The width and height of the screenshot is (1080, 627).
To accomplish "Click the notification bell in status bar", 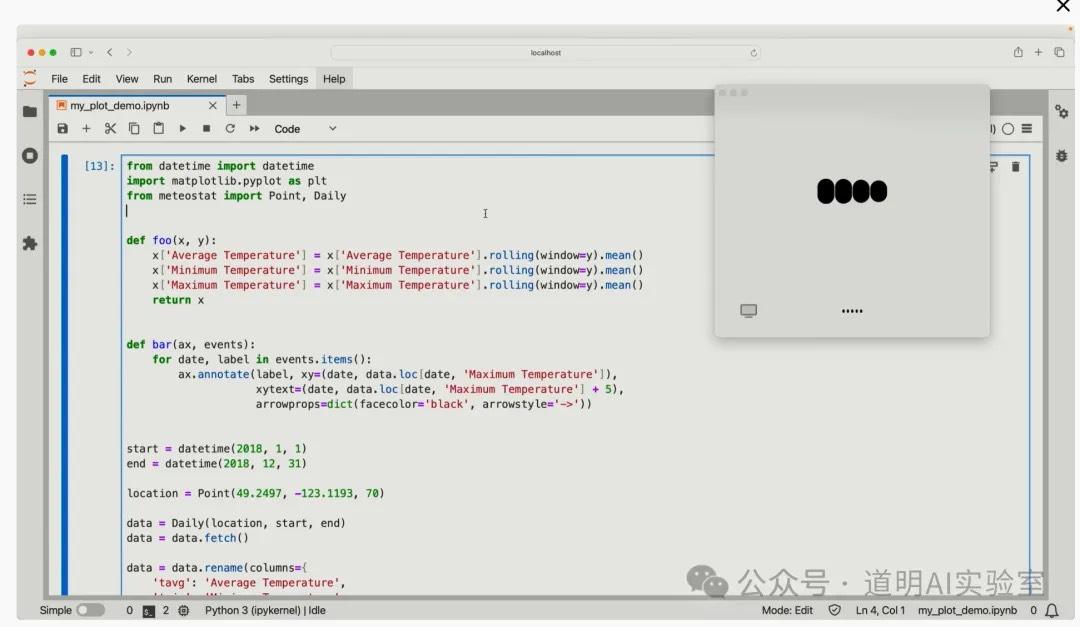I will point(1052,610).
